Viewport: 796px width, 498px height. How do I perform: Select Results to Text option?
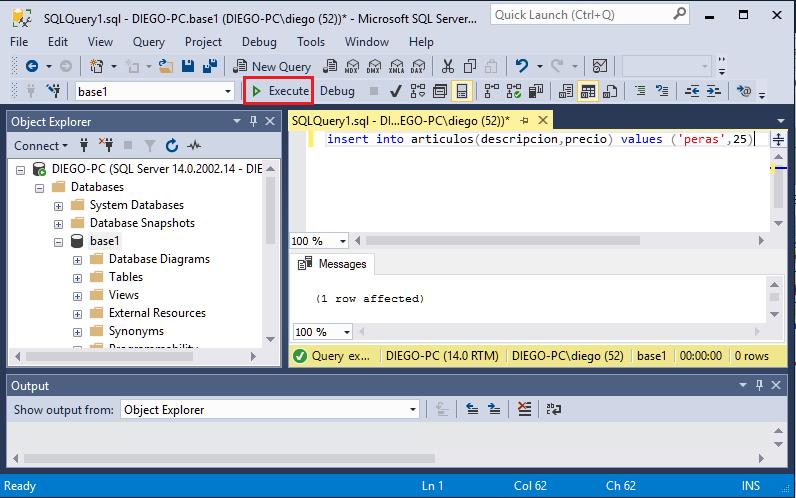(566, 91)
